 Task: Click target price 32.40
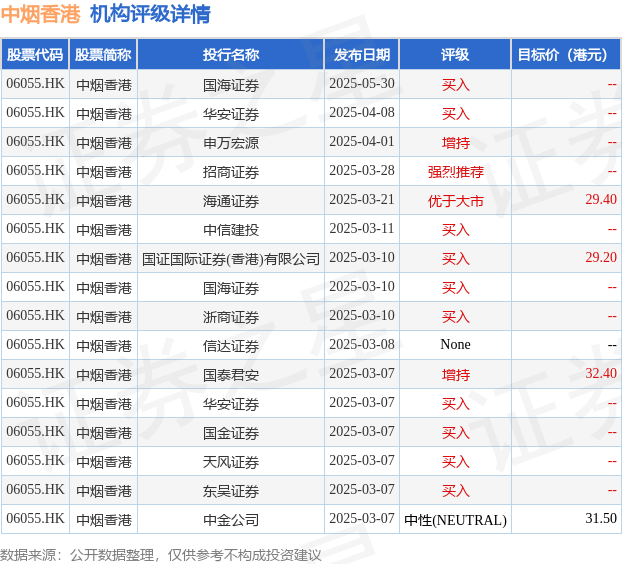(x=601, y=373)
